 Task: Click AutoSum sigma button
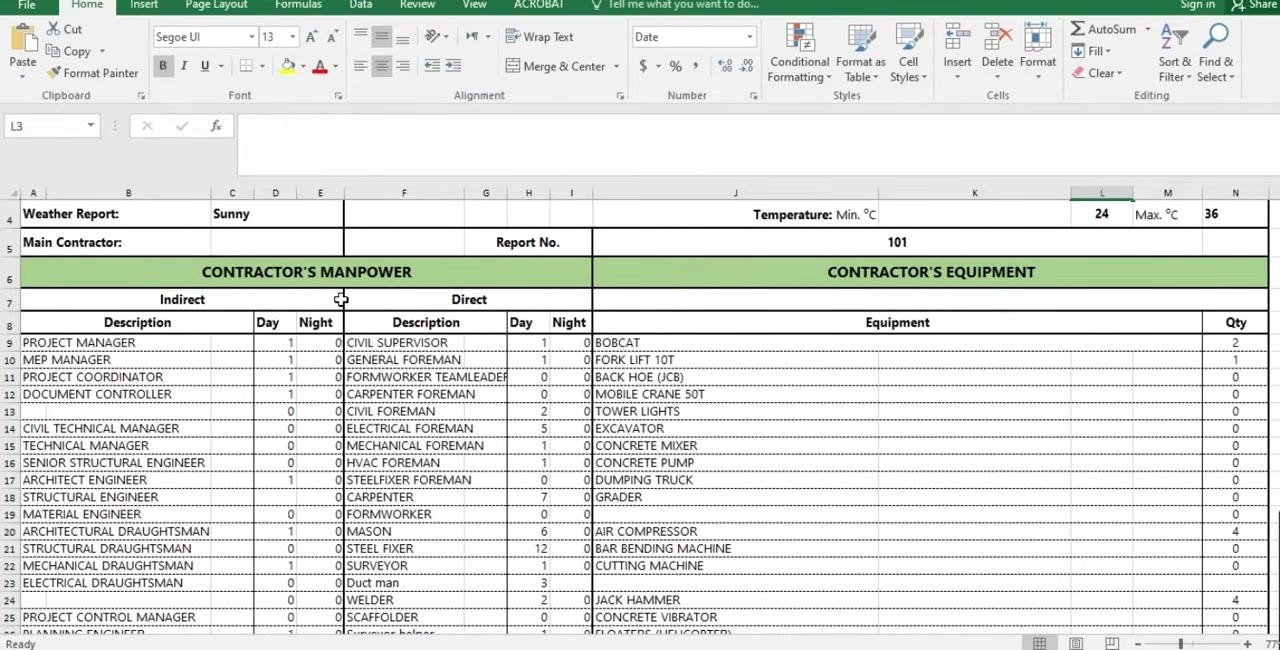[x=1103, y=29]
